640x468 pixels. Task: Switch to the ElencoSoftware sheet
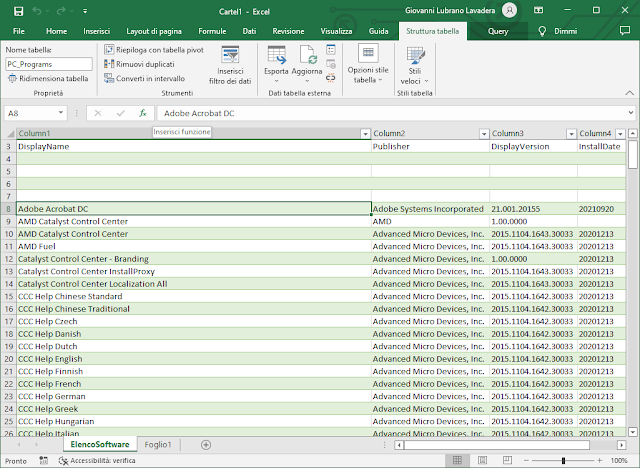click(100, 444)
